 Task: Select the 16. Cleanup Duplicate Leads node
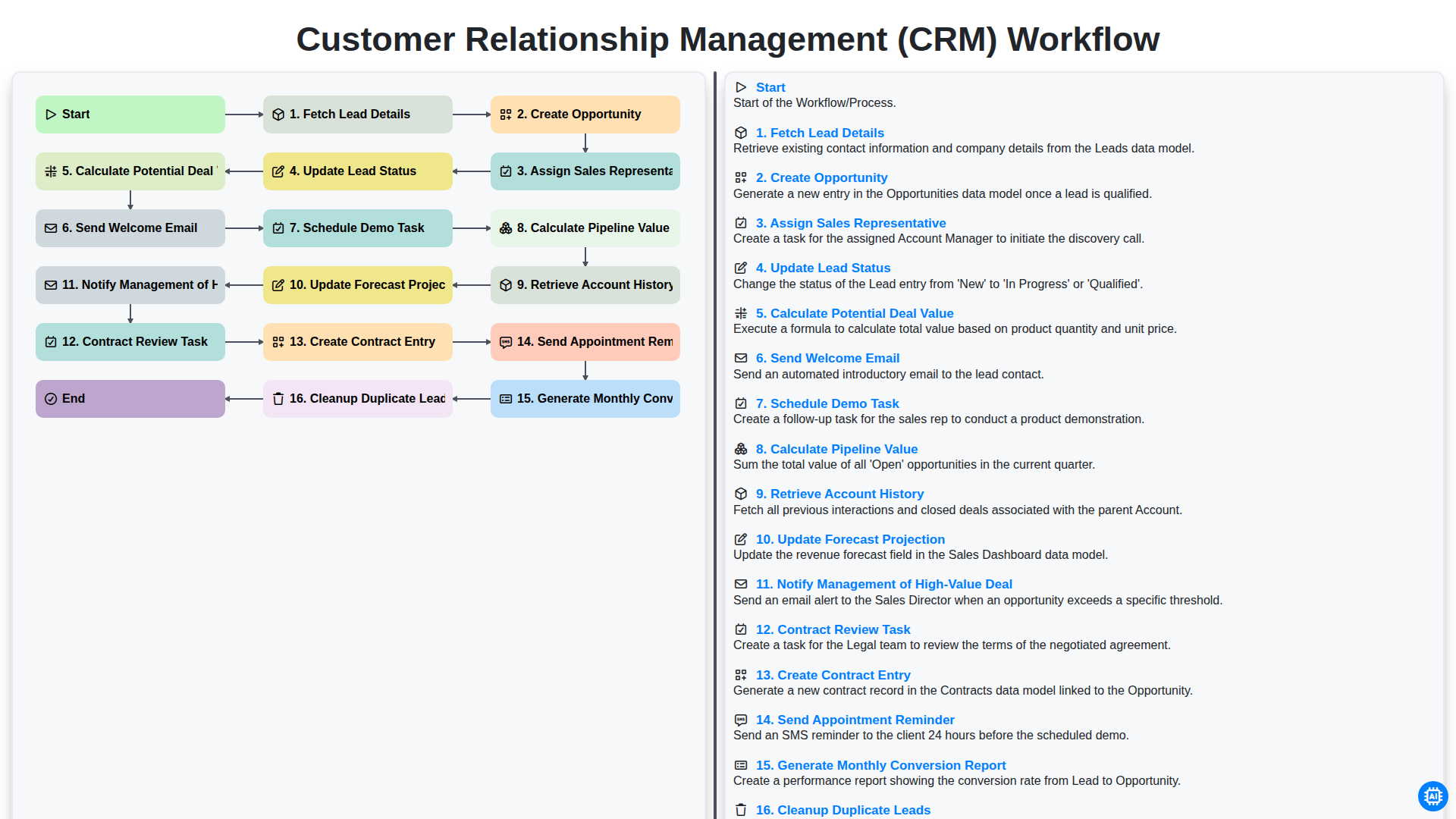(358, 399)
